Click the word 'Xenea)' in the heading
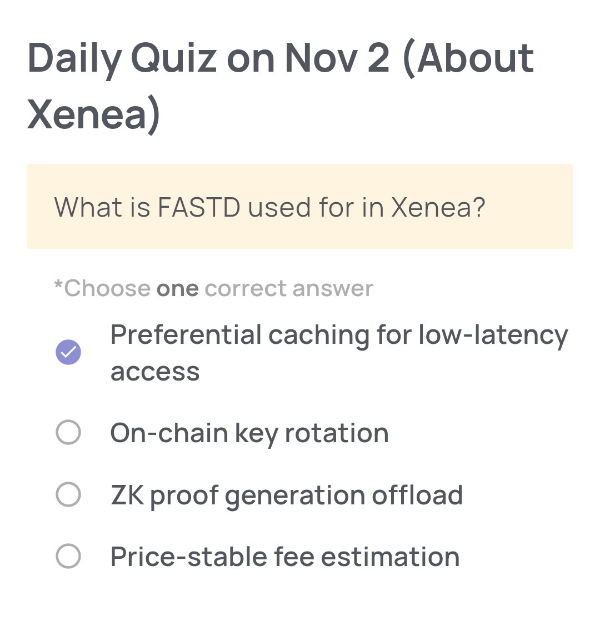This screenshot has height=621, width=600. (x=94, y=115)
